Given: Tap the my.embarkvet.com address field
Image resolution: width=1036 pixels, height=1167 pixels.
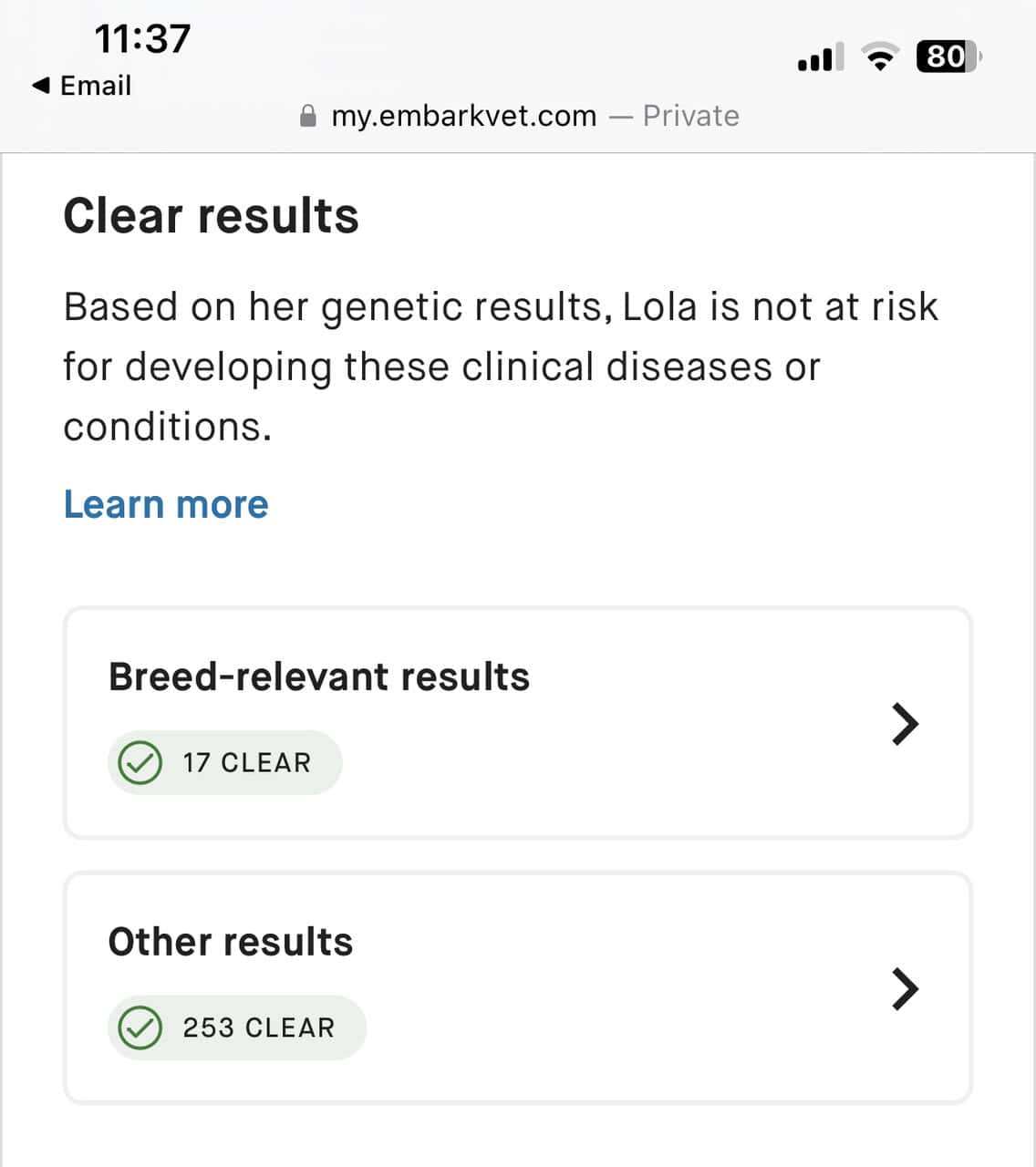Looking at the screenshot, I should point(519,116).
